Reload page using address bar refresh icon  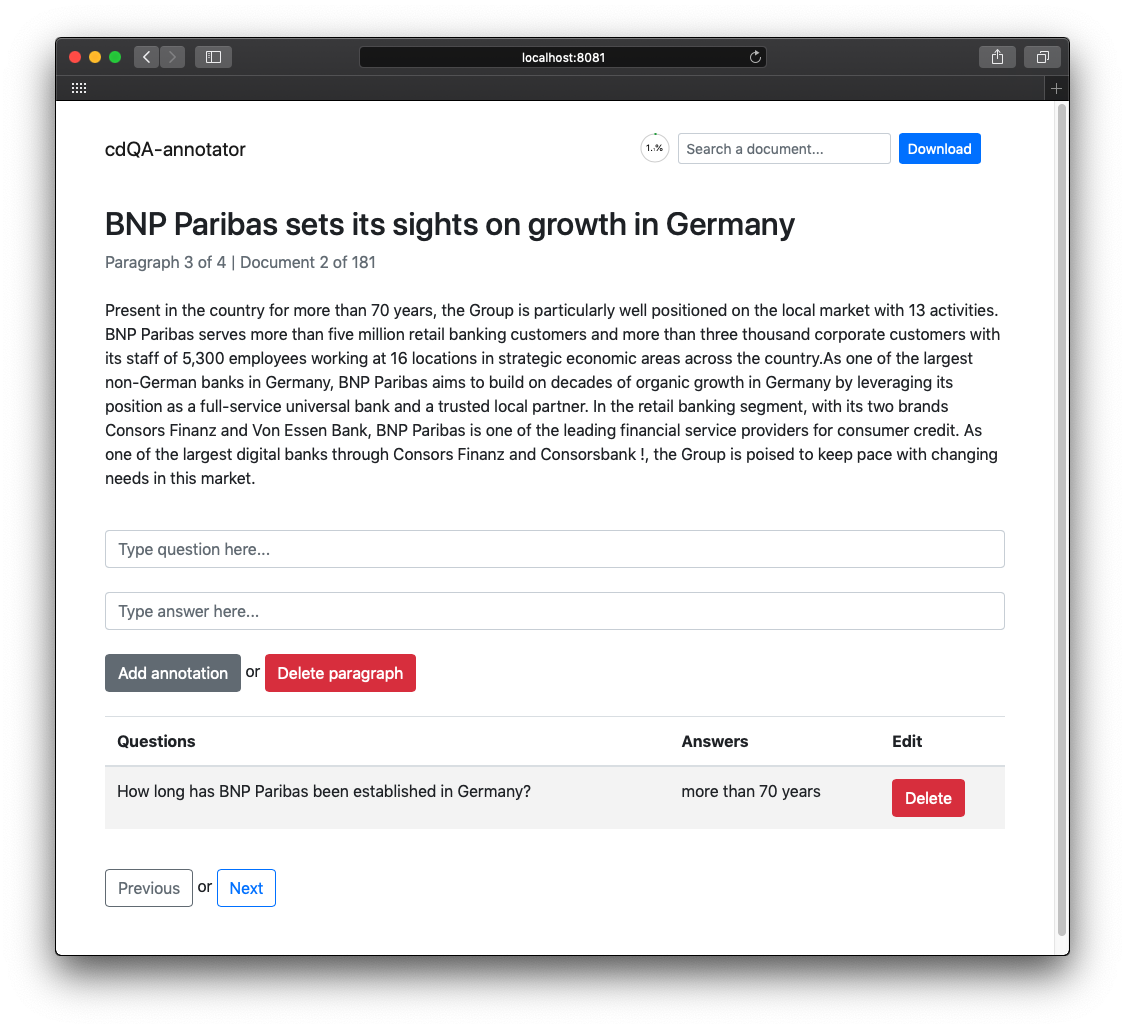[755, 57]
